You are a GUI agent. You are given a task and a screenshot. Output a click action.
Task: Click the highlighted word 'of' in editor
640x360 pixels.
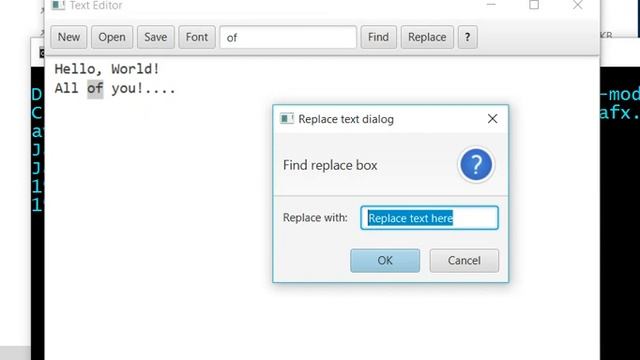point(95,88)
